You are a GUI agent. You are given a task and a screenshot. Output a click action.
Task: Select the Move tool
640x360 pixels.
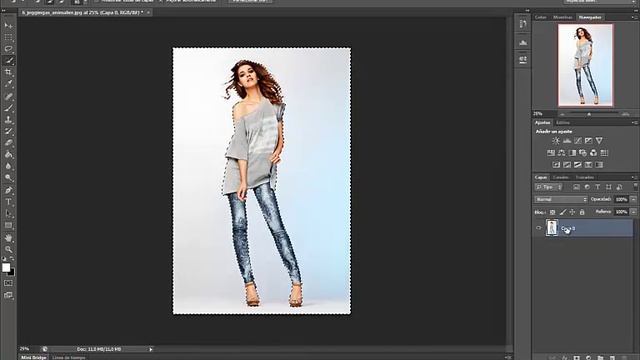tap(8, 25)
